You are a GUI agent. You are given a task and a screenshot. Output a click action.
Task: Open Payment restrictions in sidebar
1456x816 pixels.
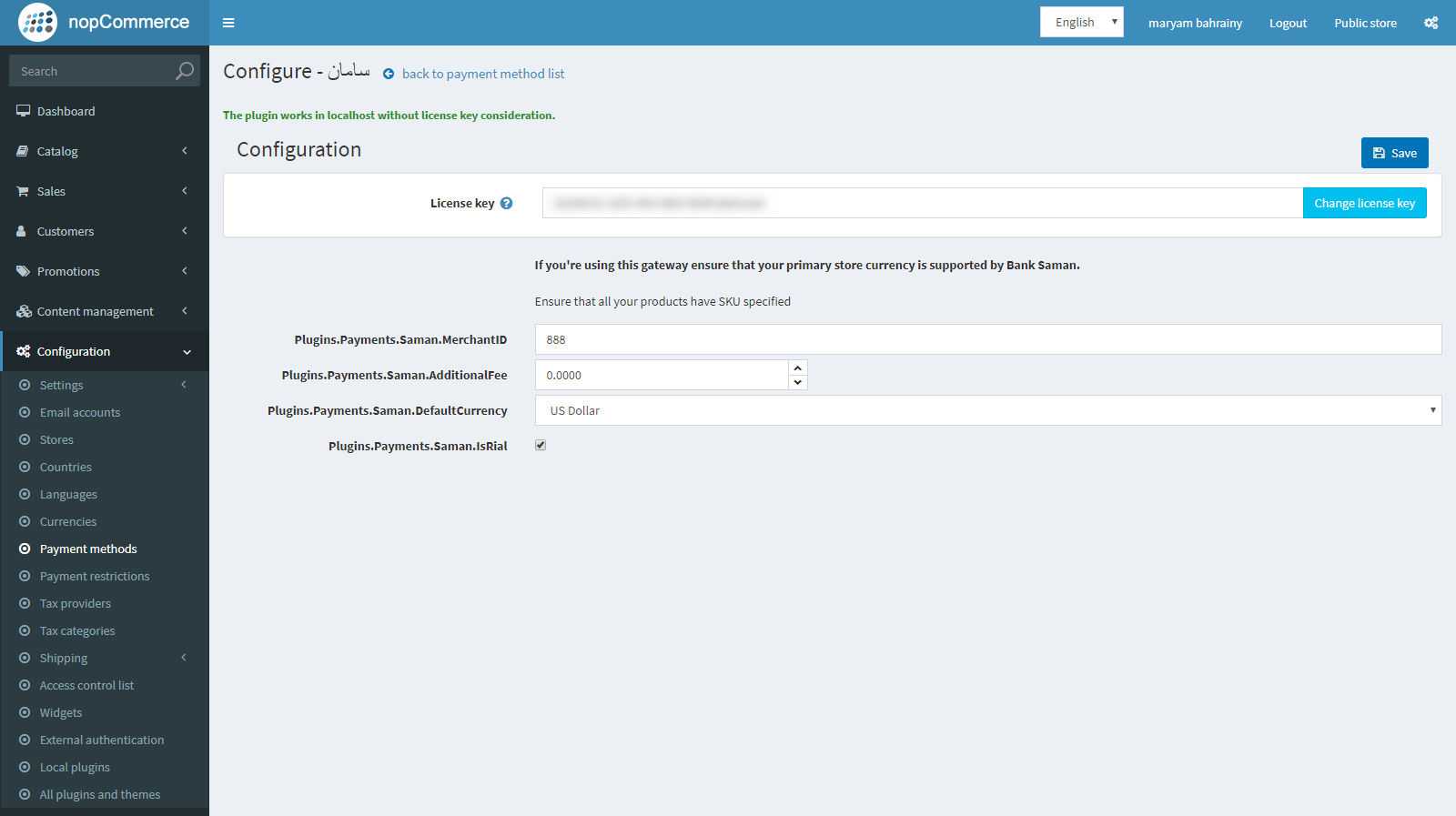[95, 576]
